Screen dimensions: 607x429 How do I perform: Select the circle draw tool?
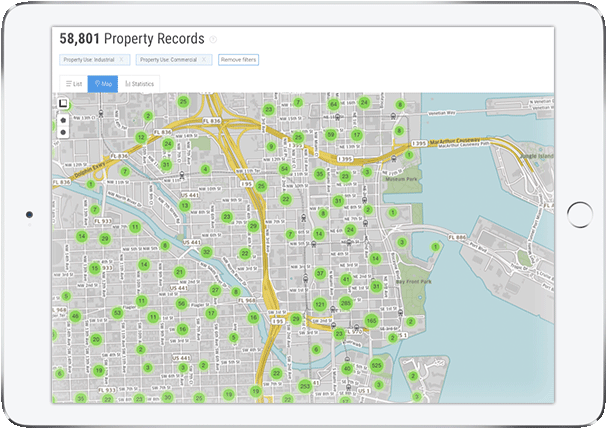[63, 132]
